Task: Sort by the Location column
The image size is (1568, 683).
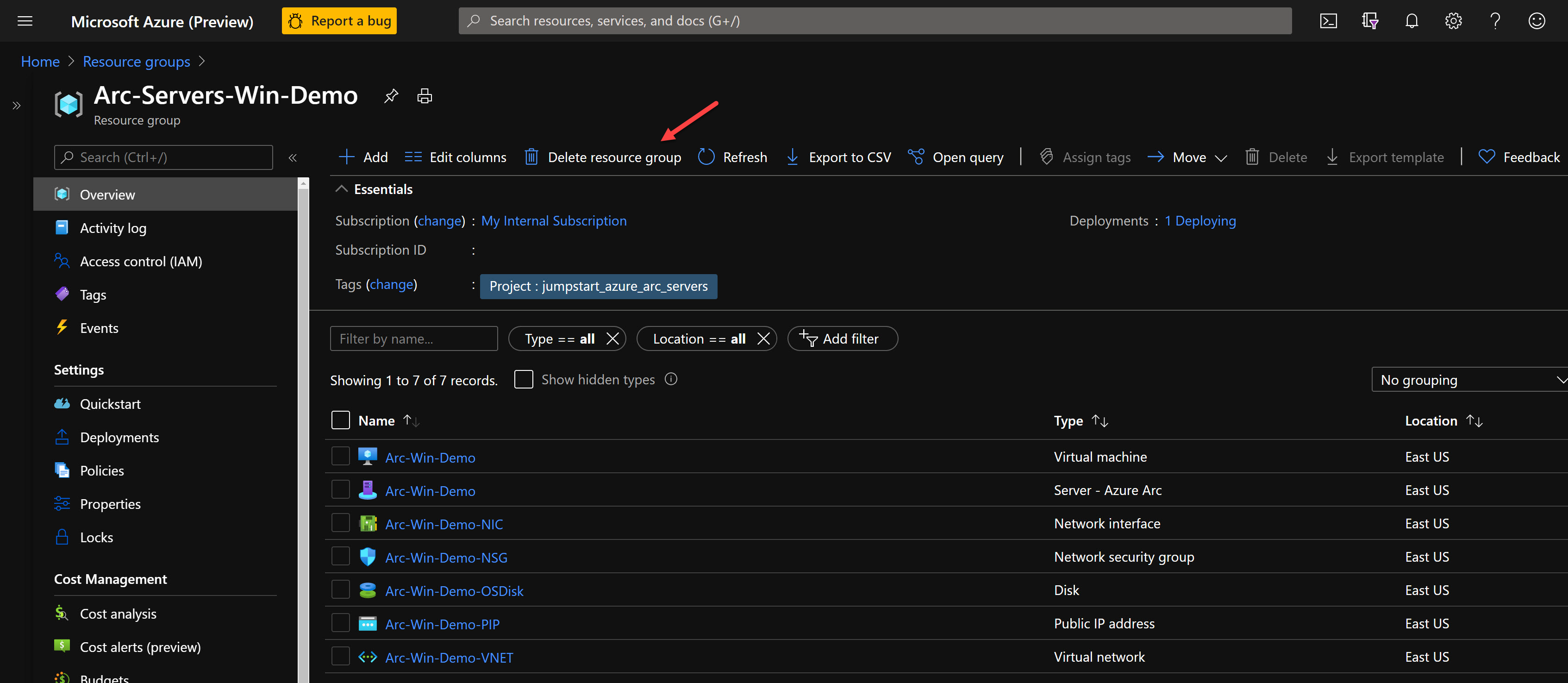Action: (1444, 420)
